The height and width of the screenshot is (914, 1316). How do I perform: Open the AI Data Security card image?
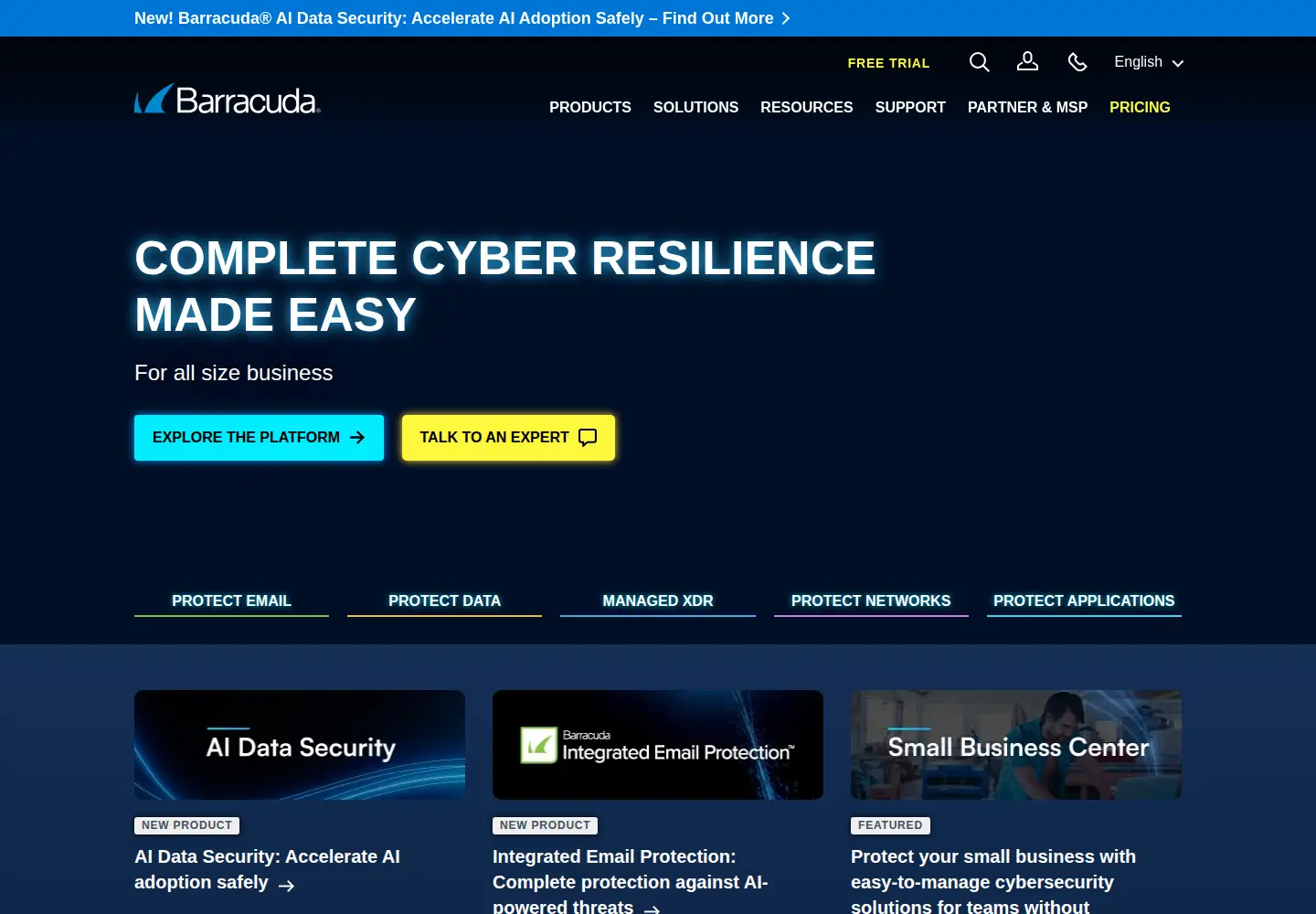(300, 745)
